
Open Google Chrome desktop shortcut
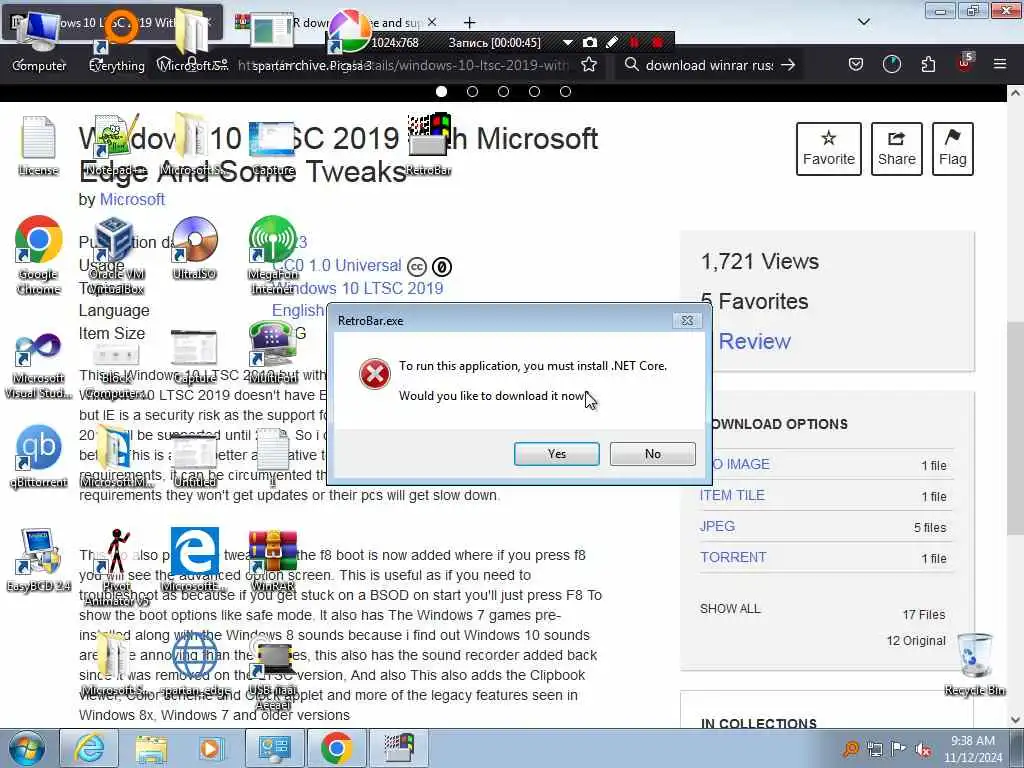click(39, 255)
